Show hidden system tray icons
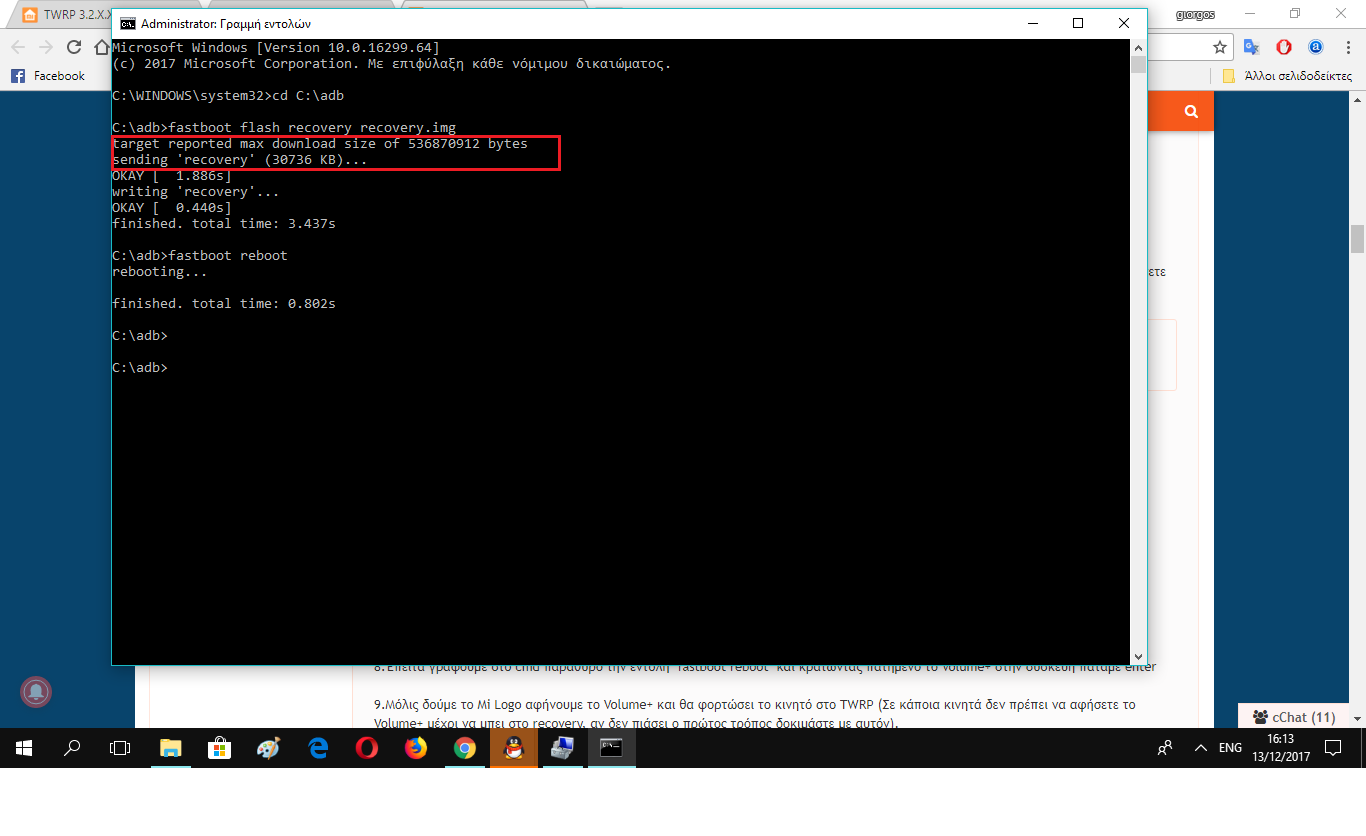Viewport: 1366px width, 836px height. (1200, 747)
